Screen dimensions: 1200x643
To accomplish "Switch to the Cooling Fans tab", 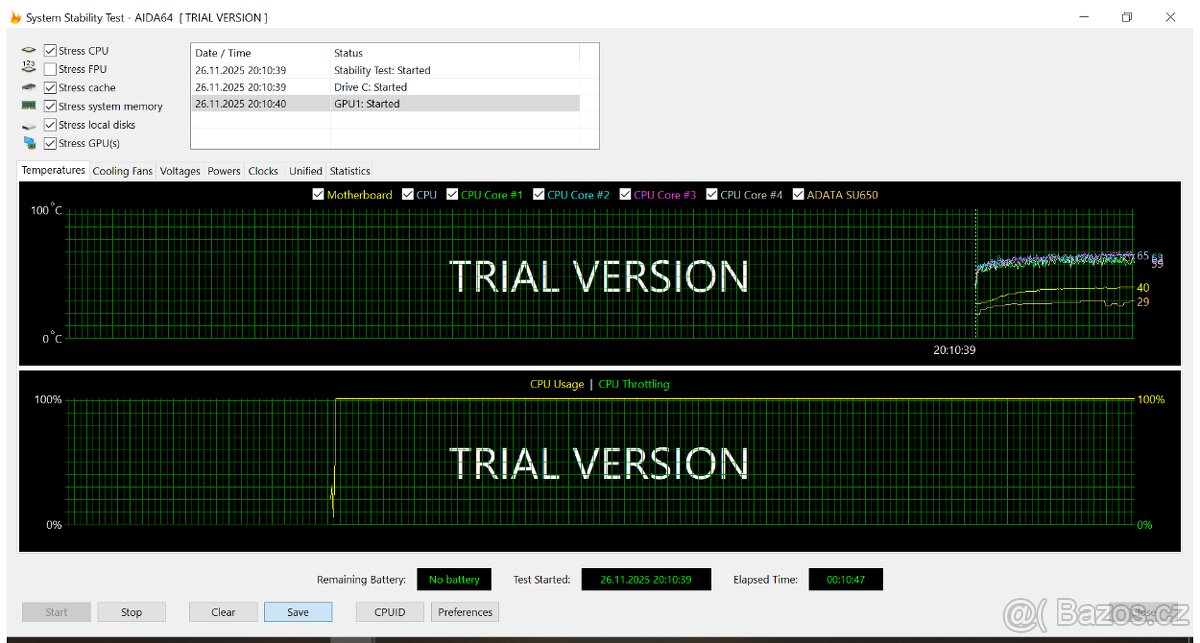I will click(x=122, y=171).
